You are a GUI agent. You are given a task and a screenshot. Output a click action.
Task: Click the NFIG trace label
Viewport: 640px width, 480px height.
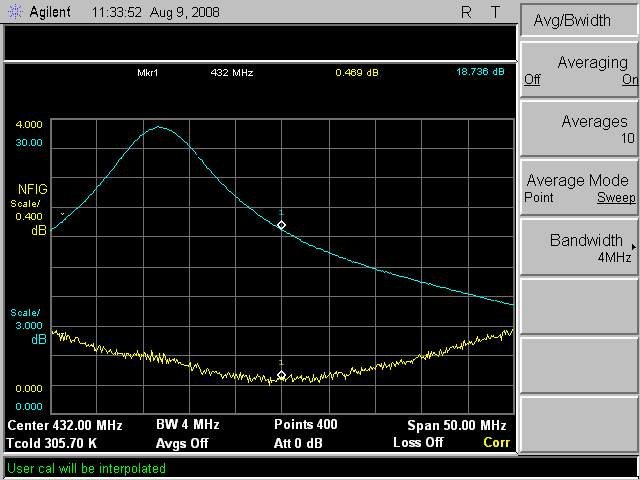coord(32,189)
